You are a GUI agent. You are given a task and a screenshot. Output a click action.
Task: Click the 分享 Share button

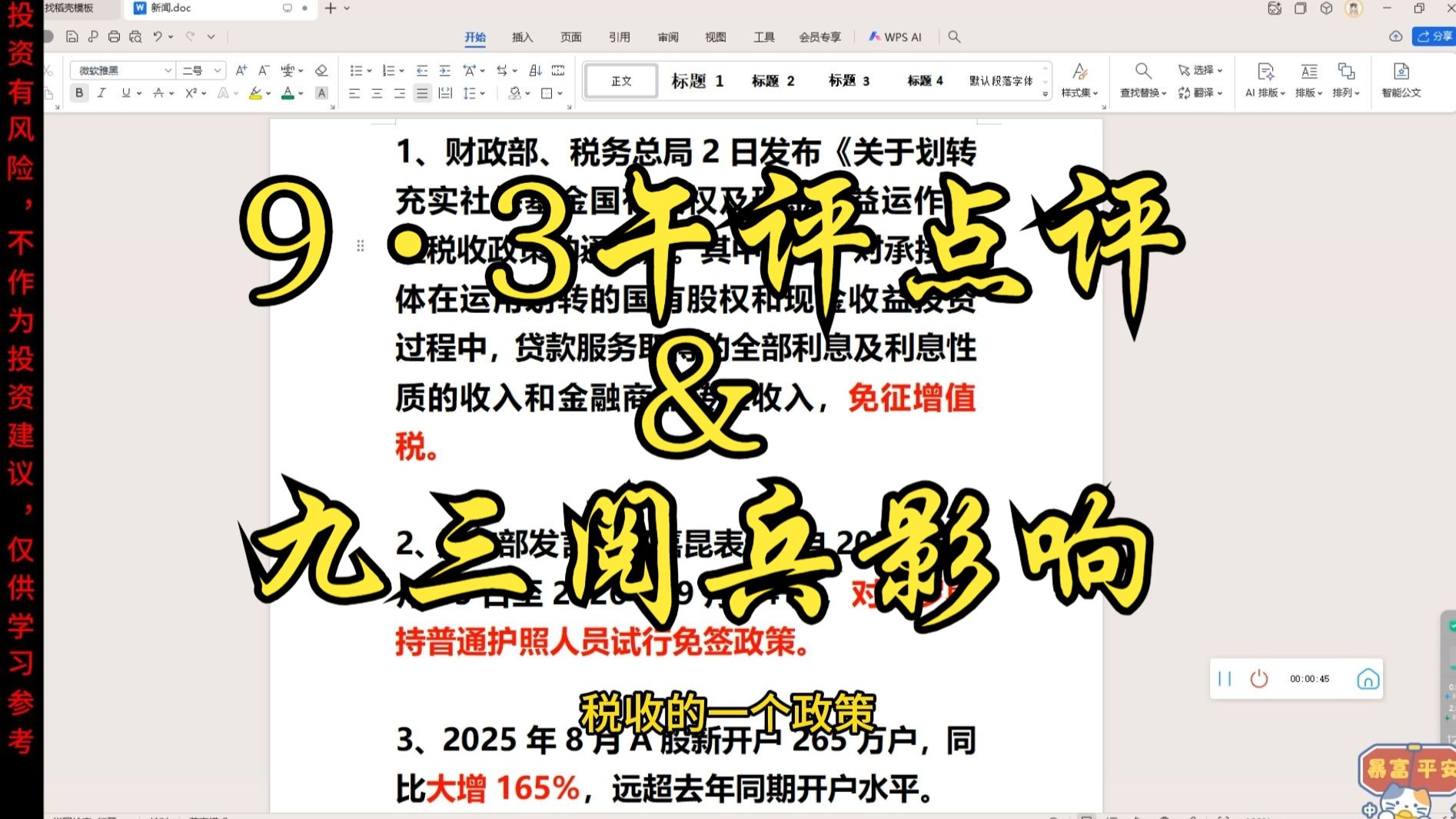click(x=1434, y=36)
